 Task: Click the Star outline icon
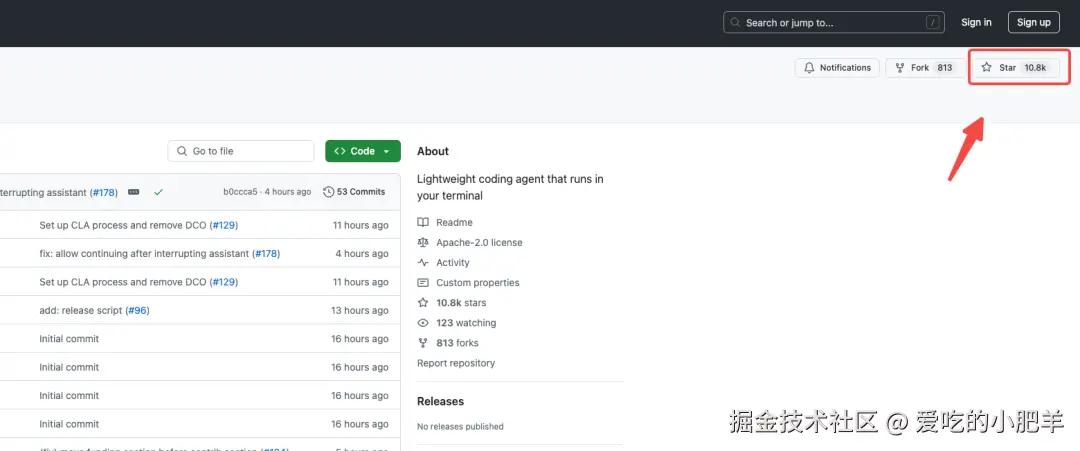pyautogui.click(x=986, y=67)
